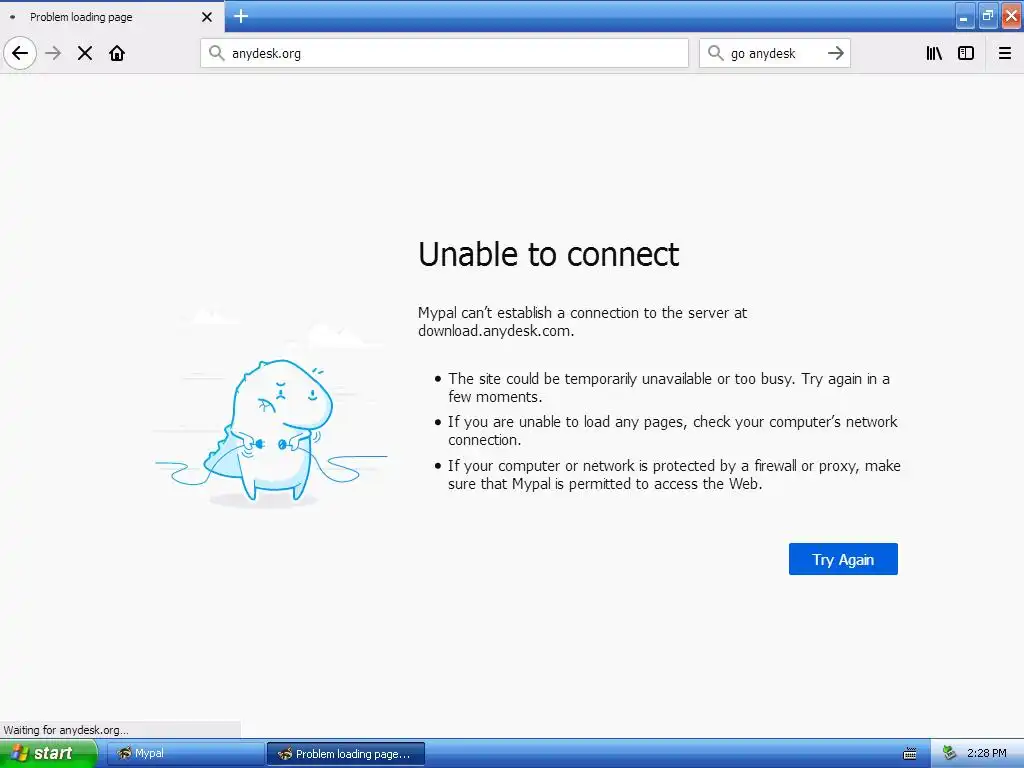Open the Library bookshelf icon
Image resolution: width=1024 pixels, height=768 pixels.
[x=934, y=53]
